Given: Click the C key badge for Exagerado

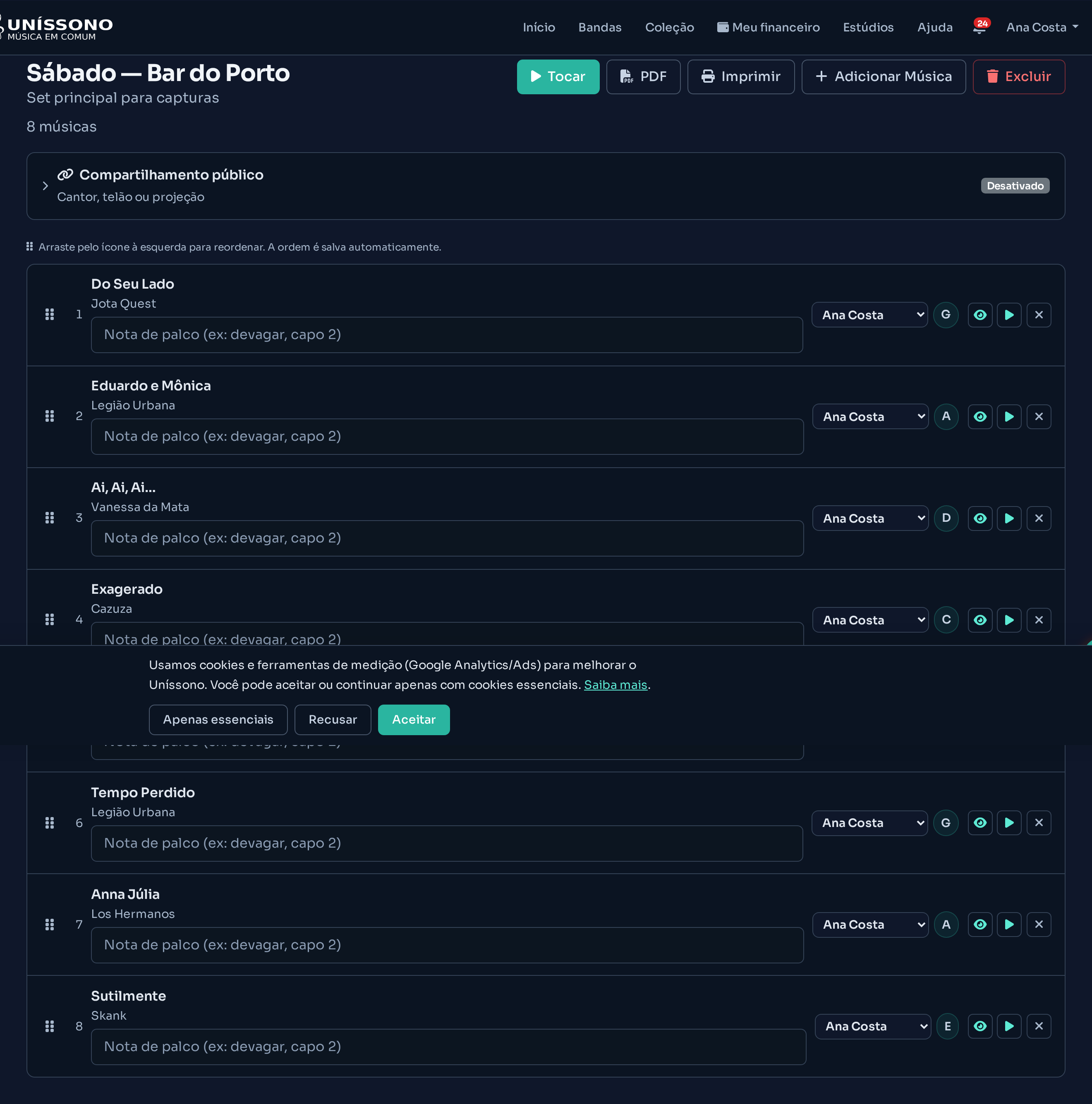Looking at the screenshot, I should [946, 620].
